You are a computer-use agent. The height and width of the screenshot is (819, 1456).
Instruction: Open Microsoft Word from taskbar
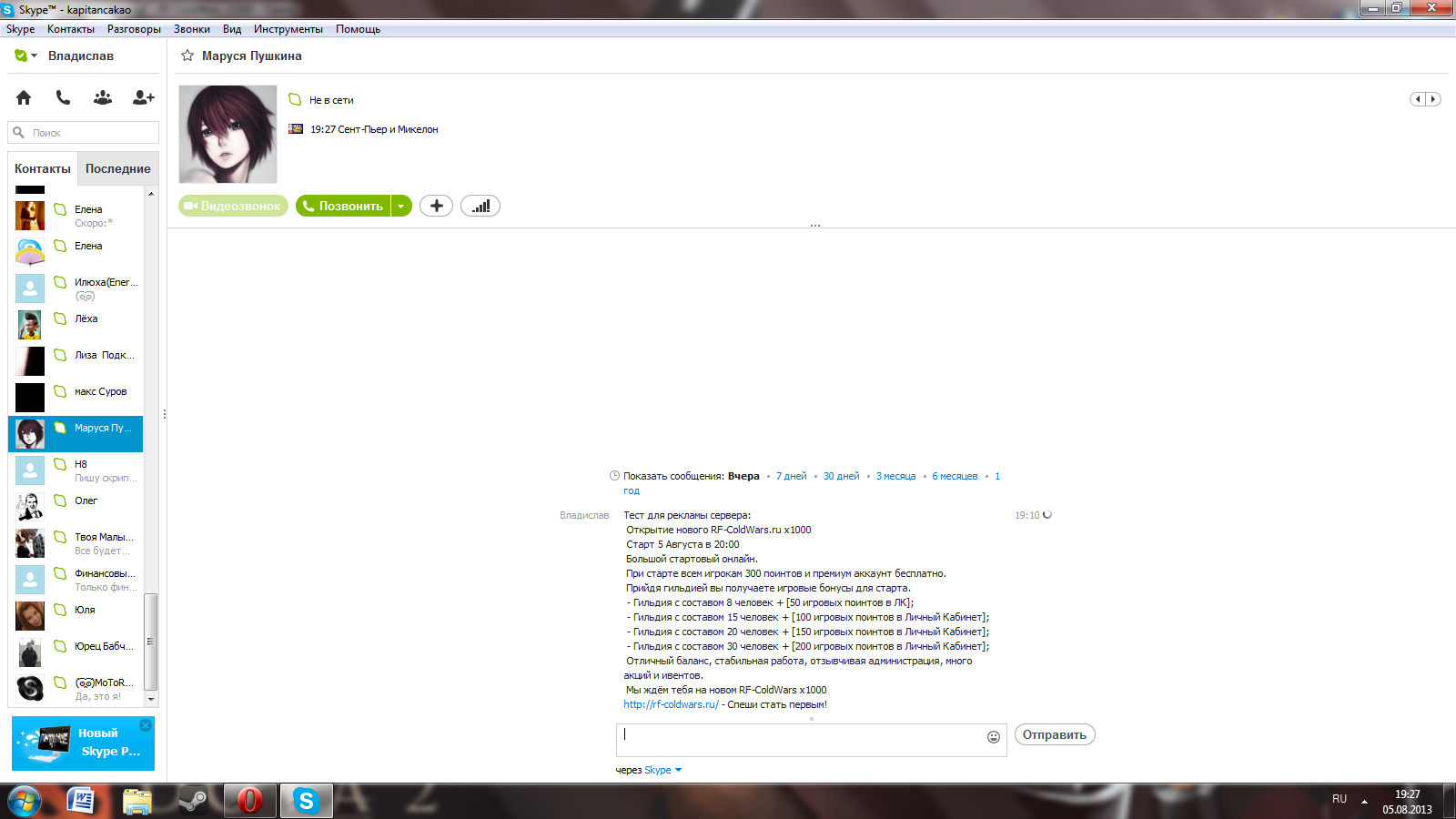click(x=82, y=801)
